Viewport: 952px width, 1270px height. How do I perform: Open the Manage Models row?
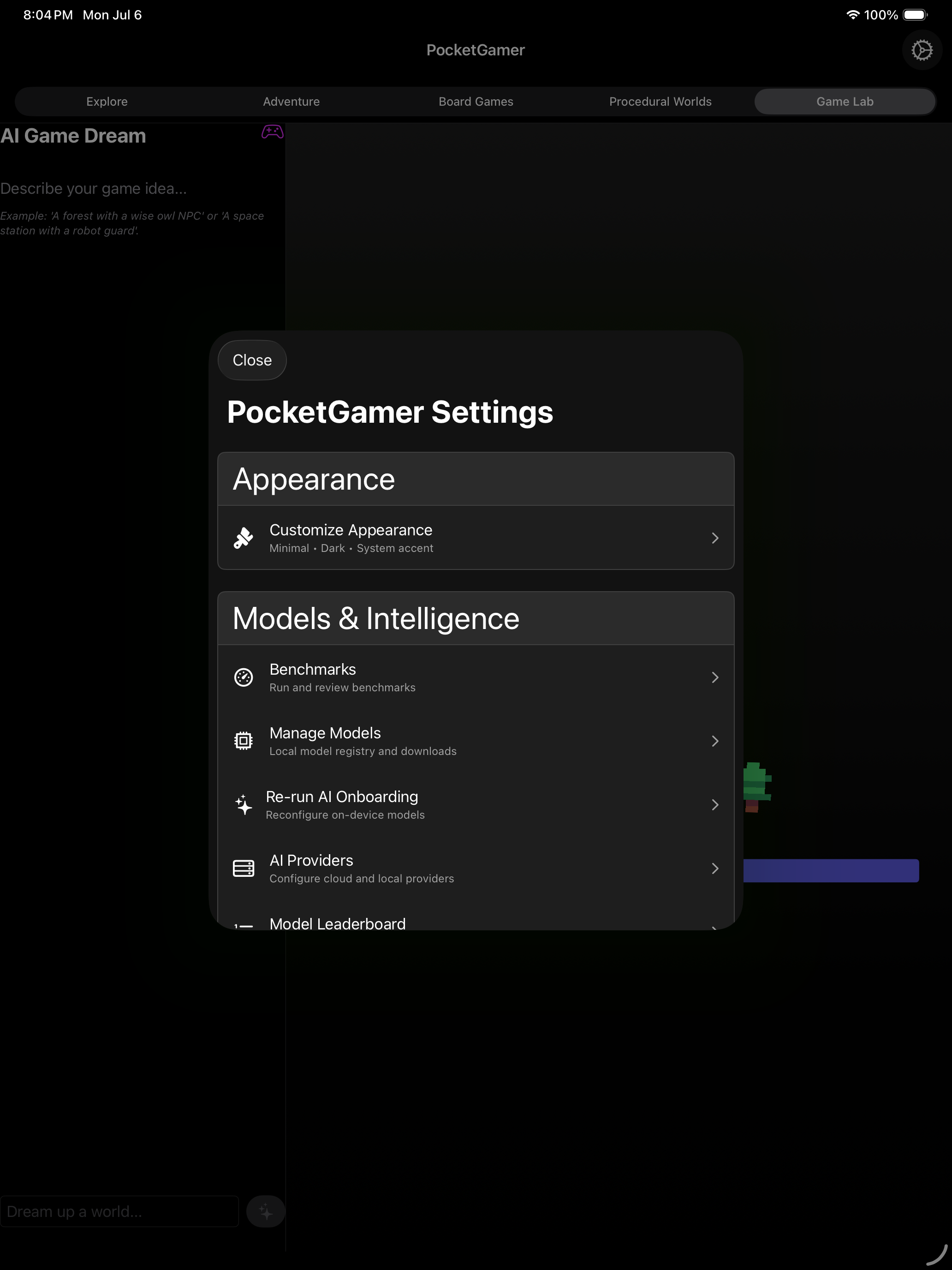pyautogui.click(x=476, y=741)
